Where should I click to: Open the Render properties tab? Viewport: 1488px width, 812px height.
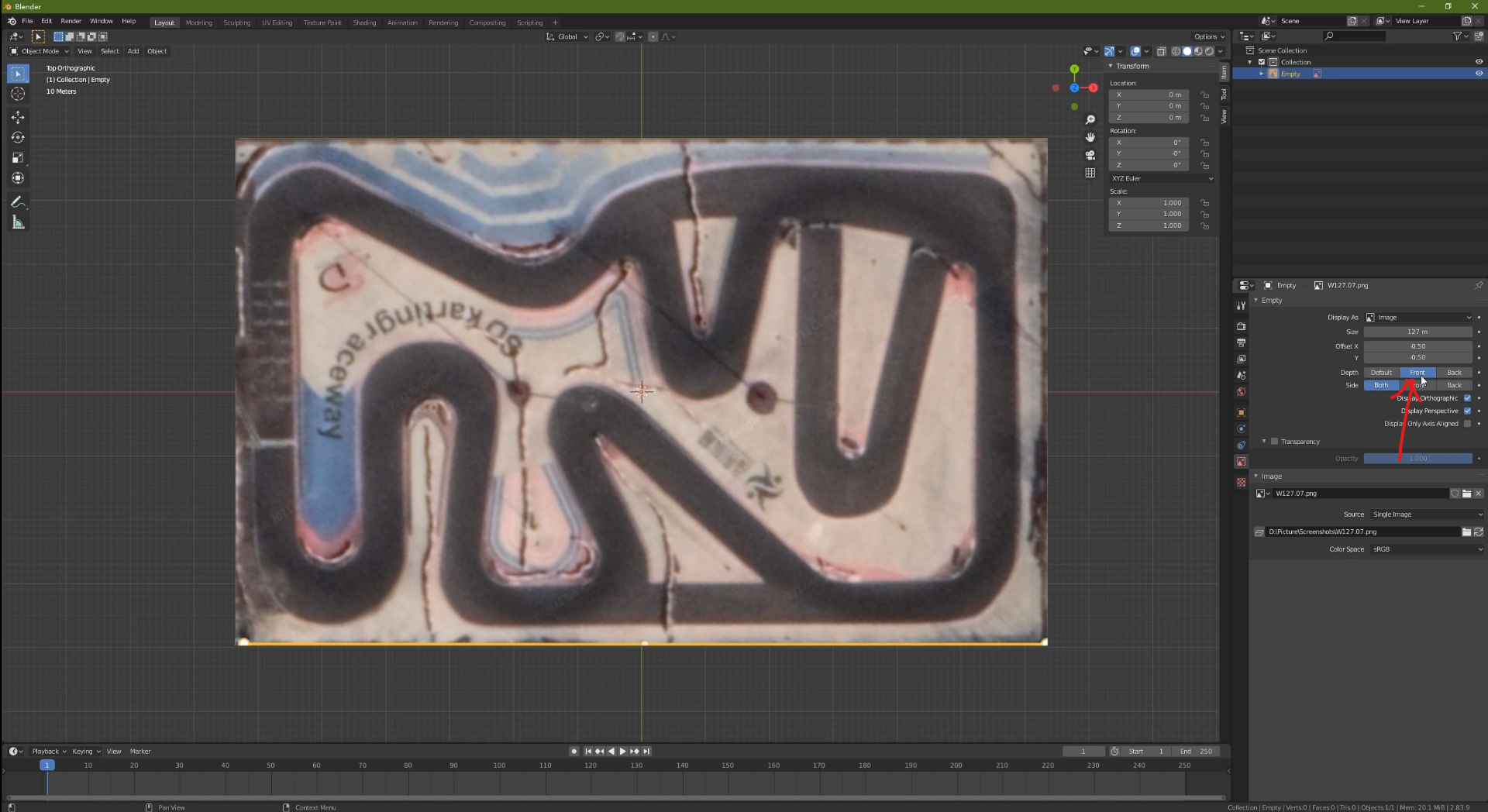pyautogui.click(x=1241, y=326)
